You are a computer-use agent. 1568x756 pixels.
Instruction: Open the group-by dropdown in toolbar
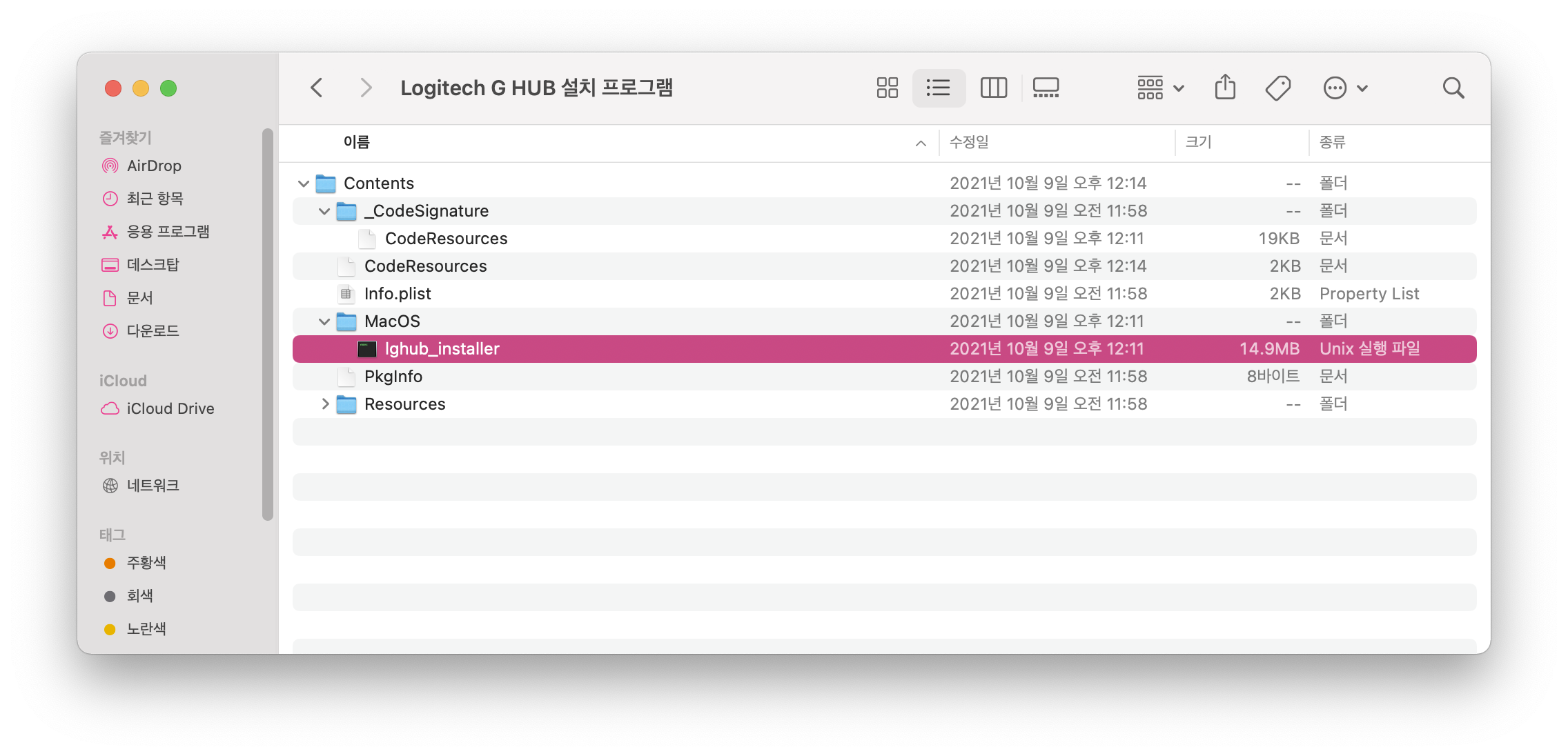[1160, 88]
